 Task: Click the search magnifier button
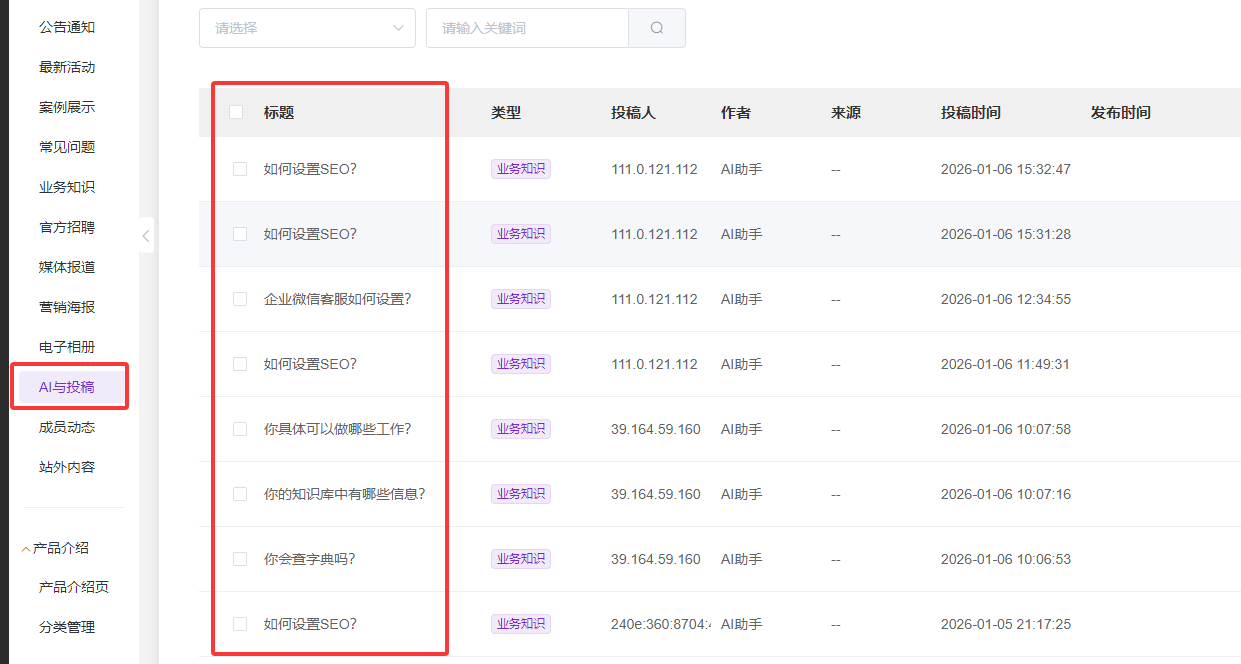point(657,28)
